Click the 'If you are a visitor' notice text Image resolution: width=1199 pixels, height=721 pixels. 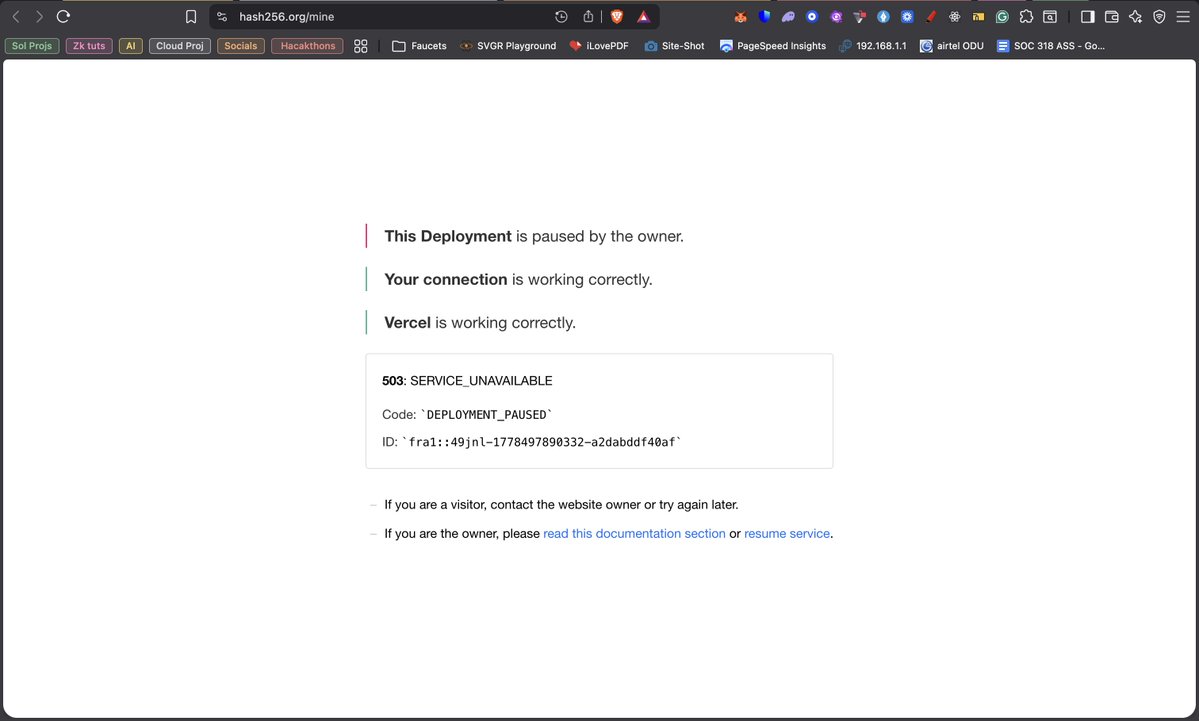(561, 505)
